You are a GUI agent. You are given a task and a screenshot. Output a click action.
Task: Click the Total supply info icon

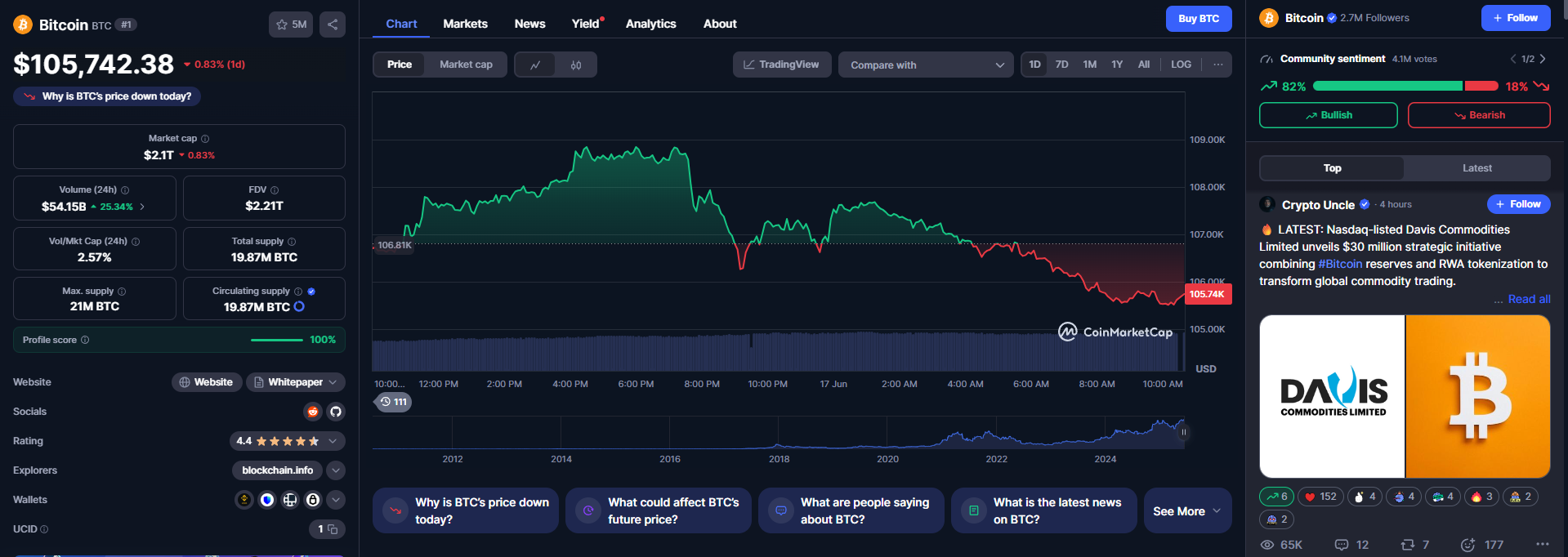click(292, 242)
